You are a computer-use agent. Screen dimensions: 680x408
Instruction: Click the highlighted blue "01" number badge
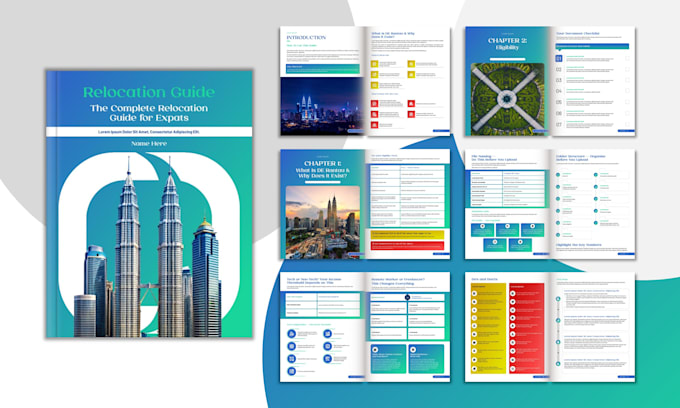(559, 58)
